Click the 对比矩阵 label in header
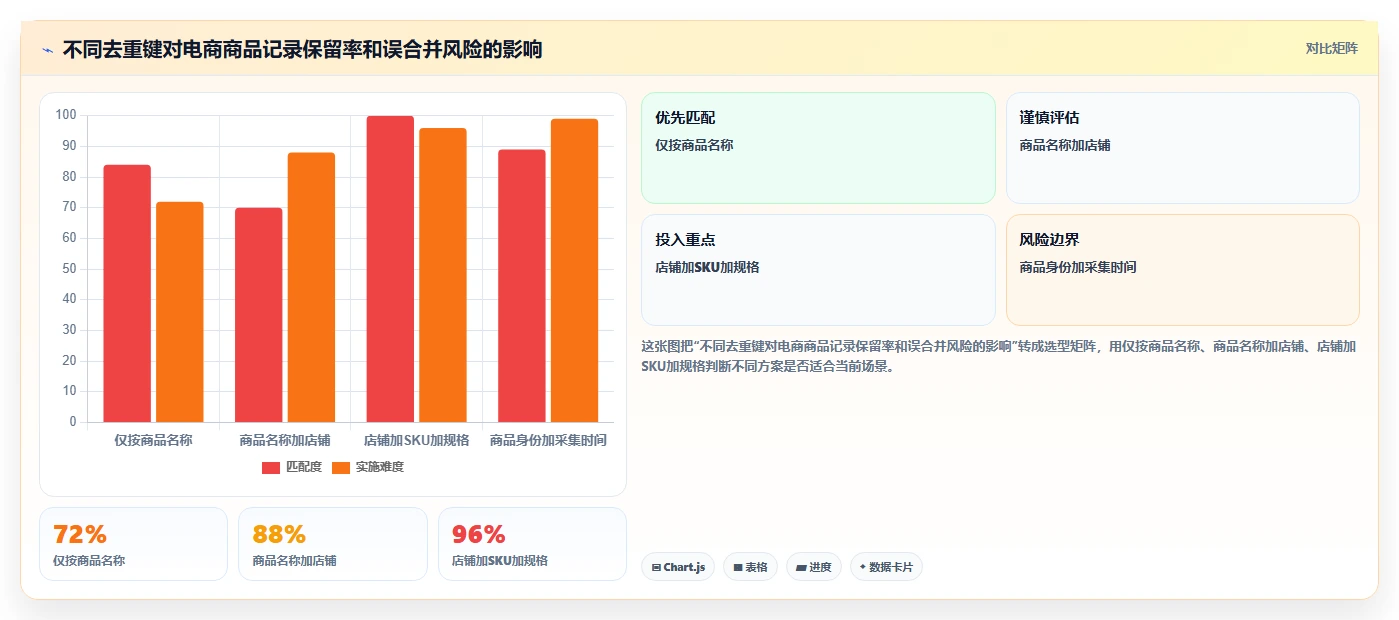 pos(1331,48)
